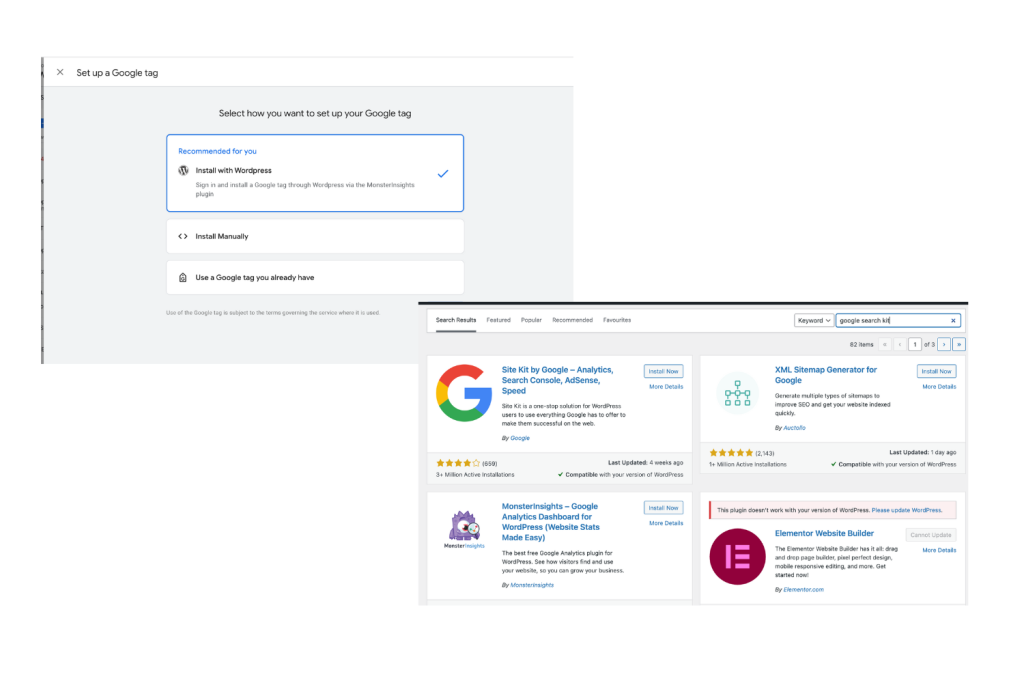Open More Details for MonsterInsights plugin
Viewport: 1024px width, 683px height.
pyautogui.click(x=665, y=523)
